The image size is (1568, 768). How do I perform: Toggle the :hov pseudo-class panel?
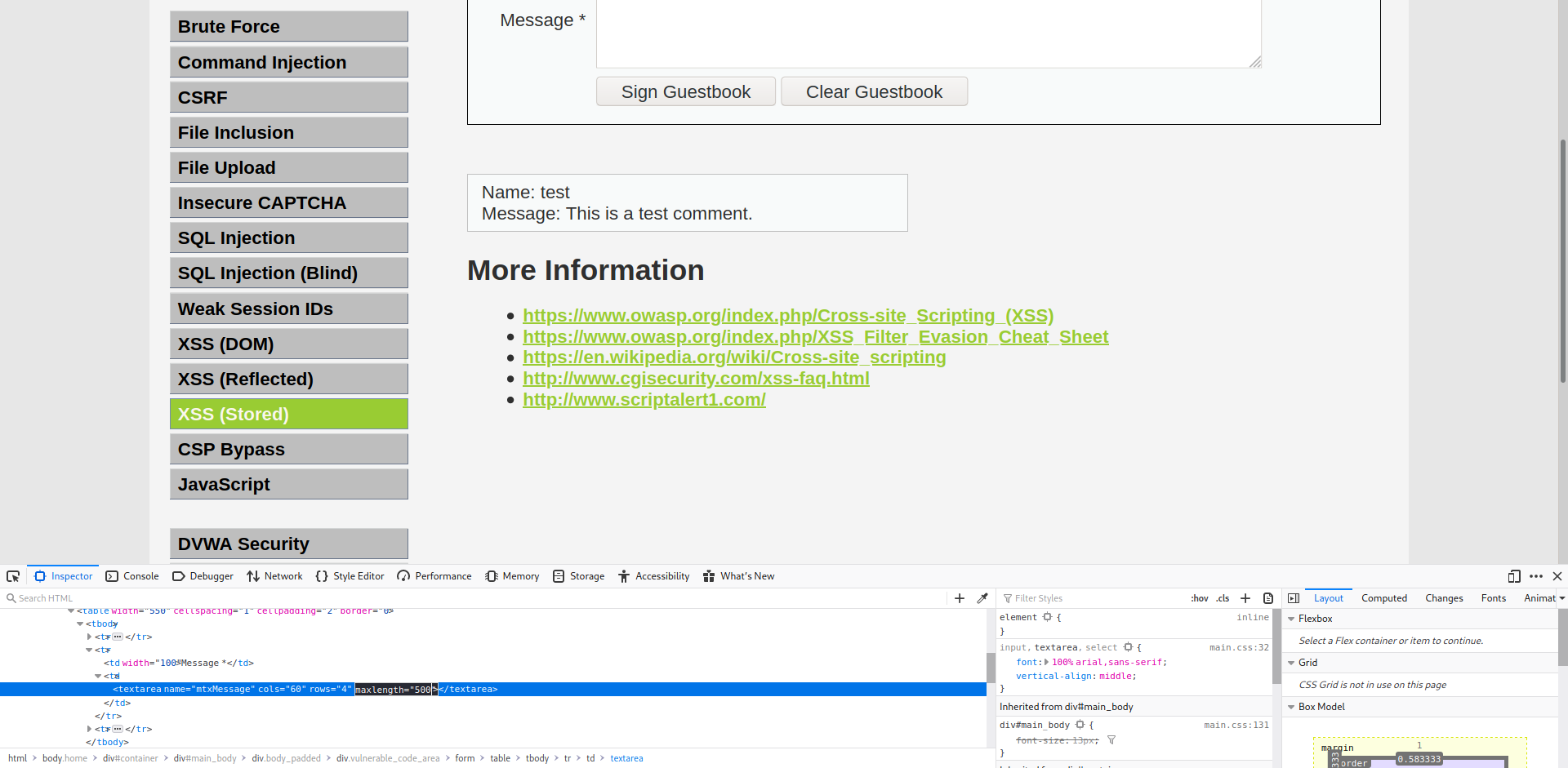pos(1200,598)
